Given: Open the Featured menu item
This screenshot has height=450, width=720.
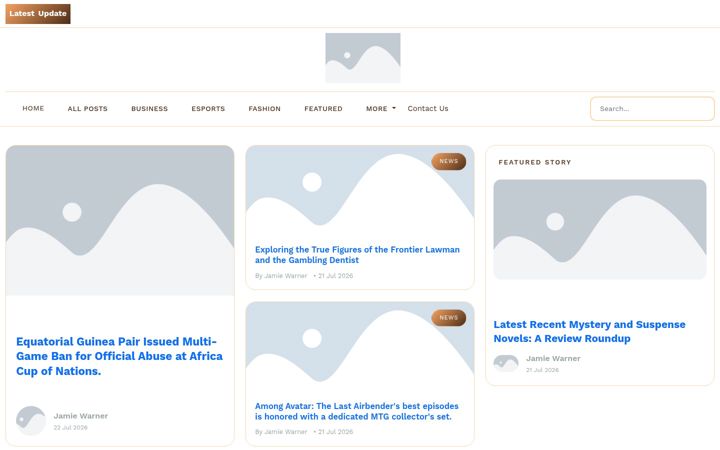Looking at the screenshot, I should [x=323, y=109].
